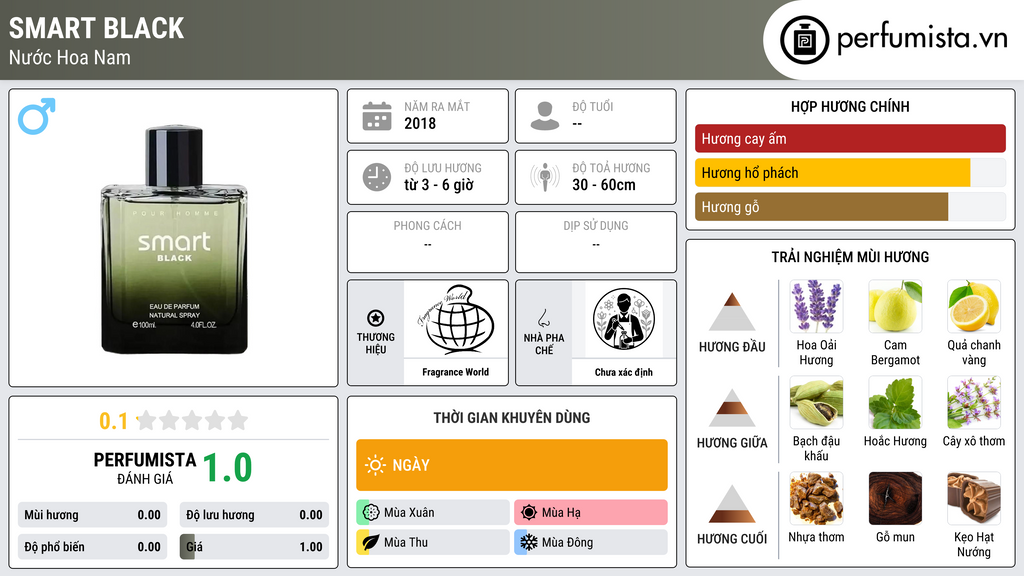This screenshot has height=576, width=1024.
Task: Click the PERFUMISTA đánh giá label
Action: [145, 468]
